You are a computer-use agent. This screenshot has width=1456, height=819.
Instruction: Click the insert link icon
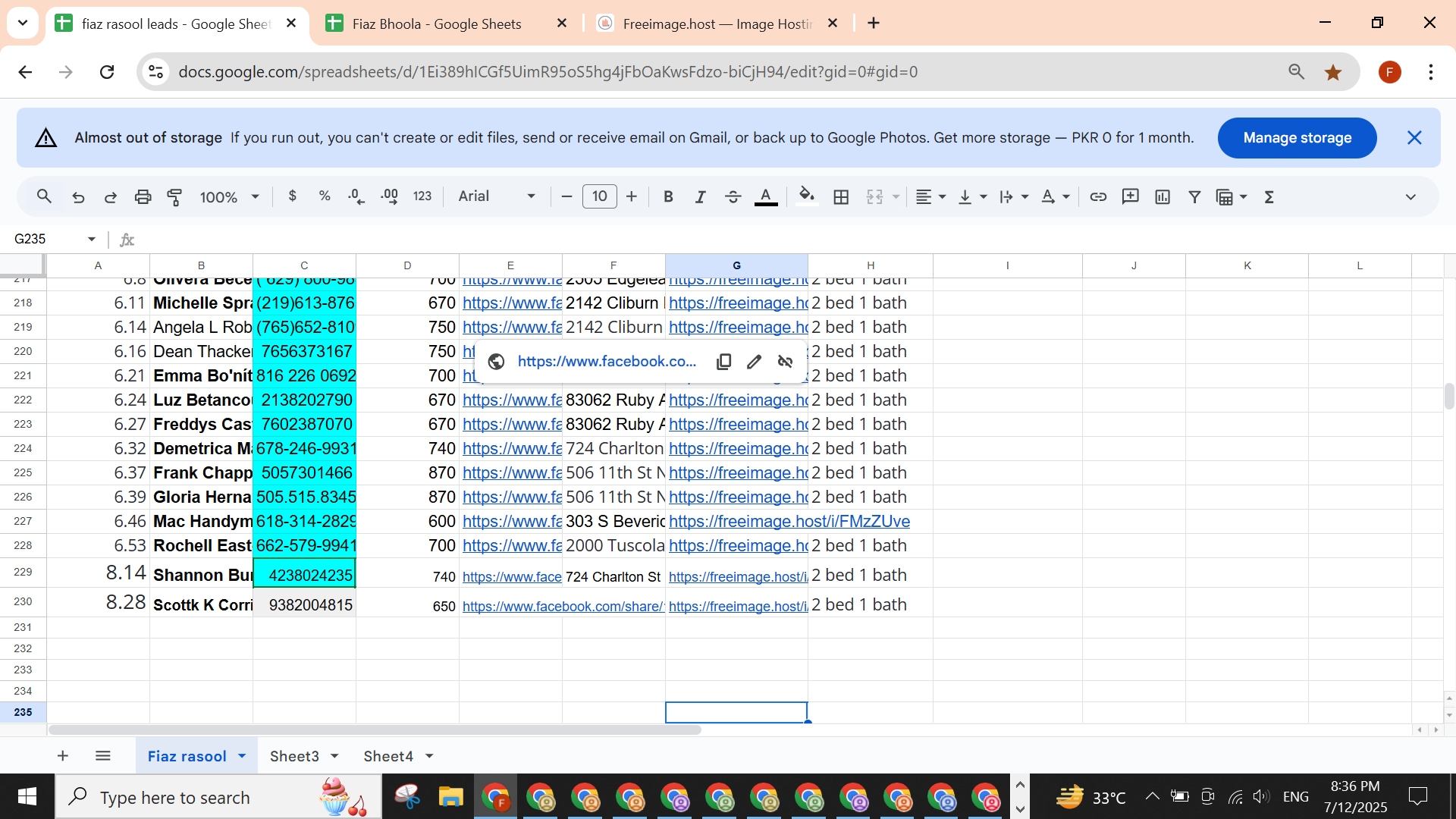[x=1098, y=197]
